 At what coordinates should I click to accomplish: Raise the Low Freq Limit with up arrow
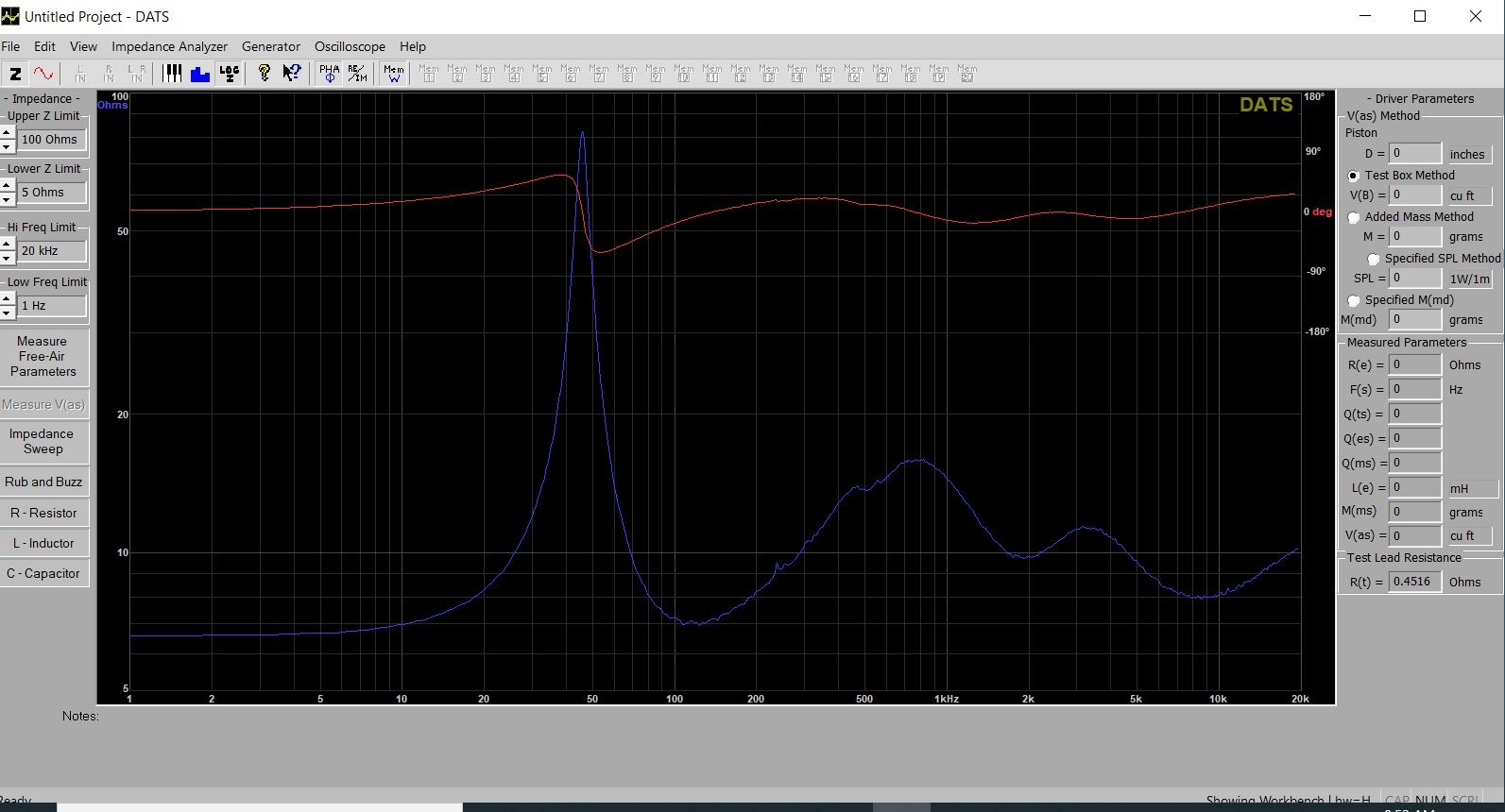pos(8,299)
